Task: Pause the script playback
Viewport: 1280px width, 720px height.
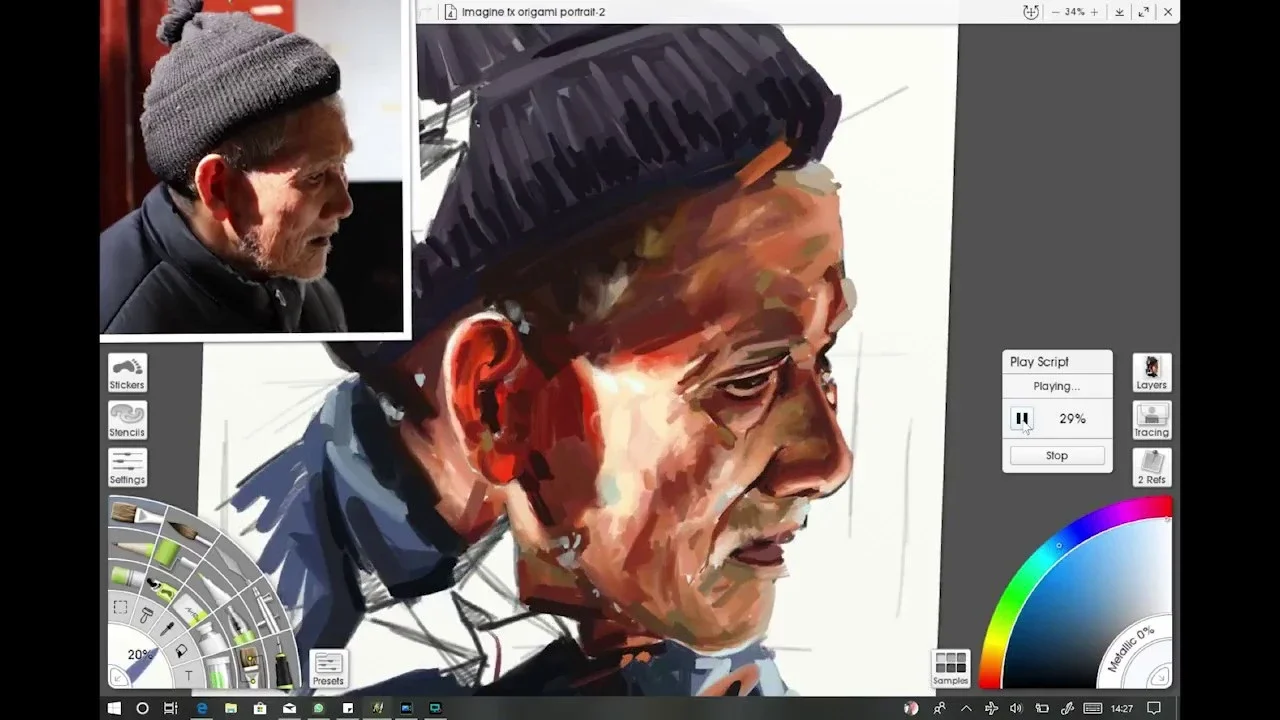Action: [1022, 419]
